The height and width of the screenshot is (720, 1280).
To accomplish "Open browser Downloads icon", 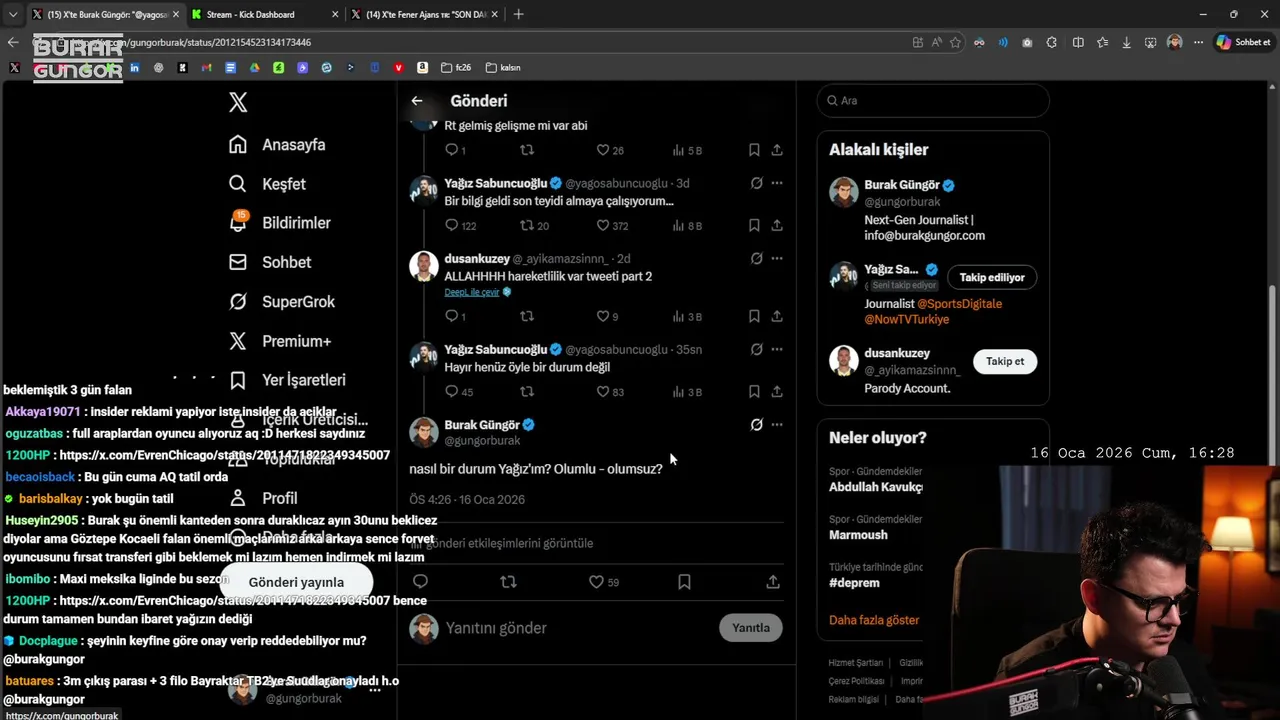I will [1127, 42].
